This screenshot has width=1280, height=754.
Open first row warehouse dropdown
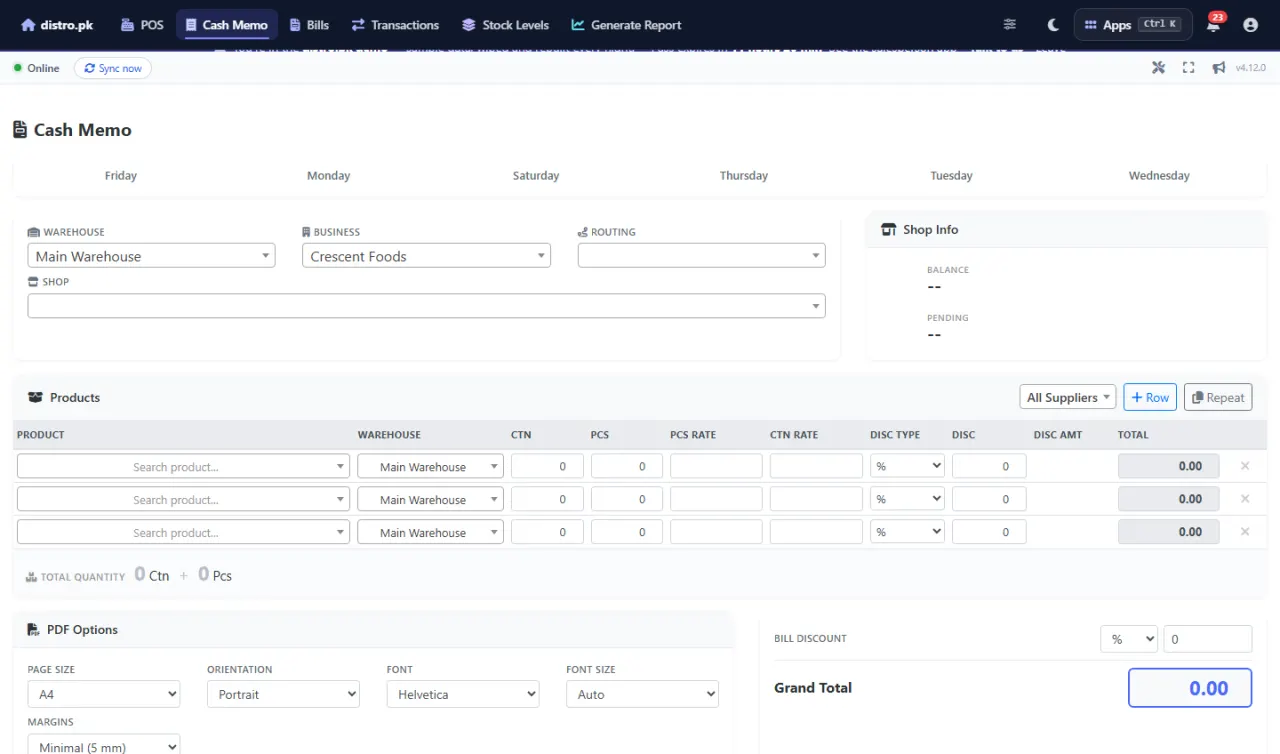click(x=430, y=466)
